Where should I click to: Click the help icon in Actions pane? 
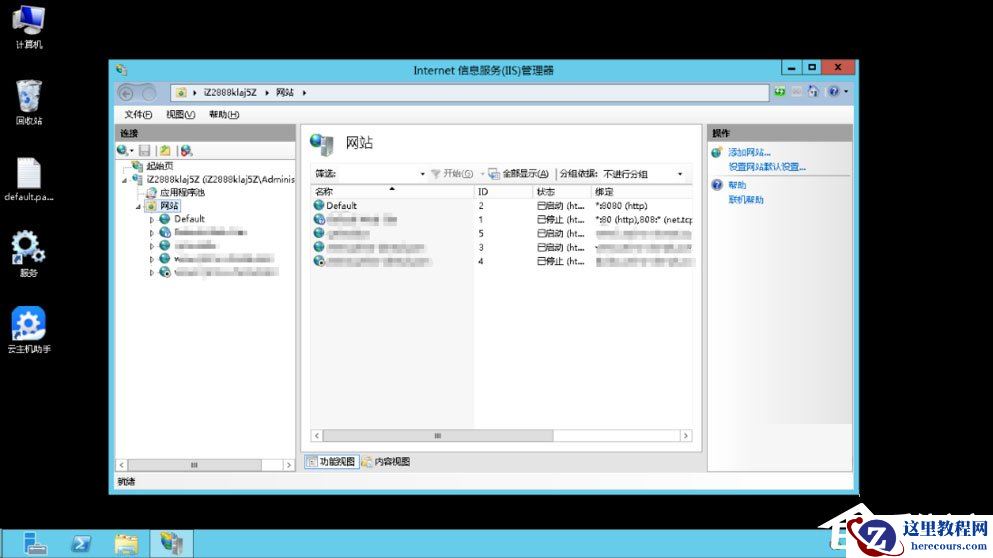point(717,185)
